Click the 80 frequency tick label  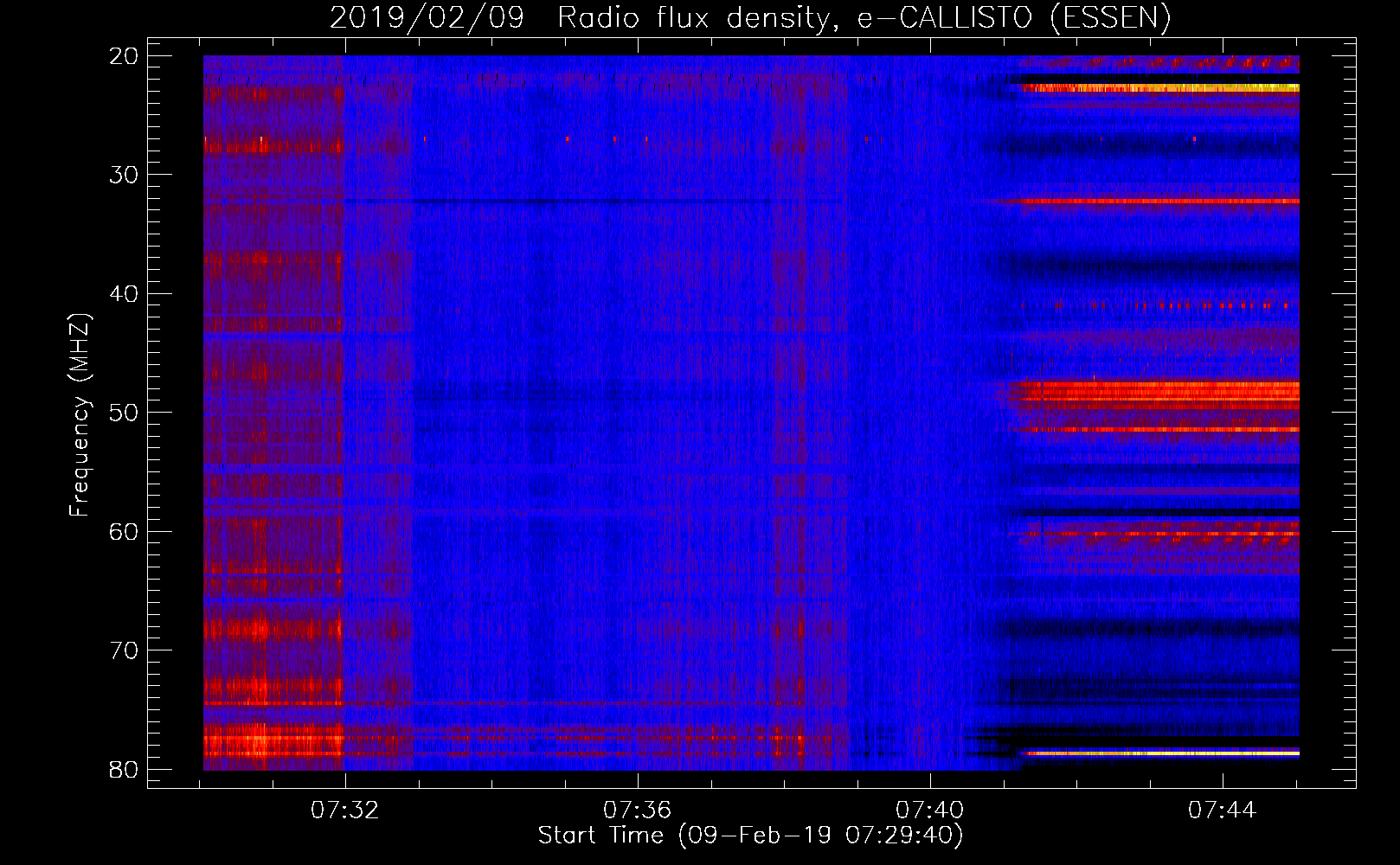(x=124, y=770)
